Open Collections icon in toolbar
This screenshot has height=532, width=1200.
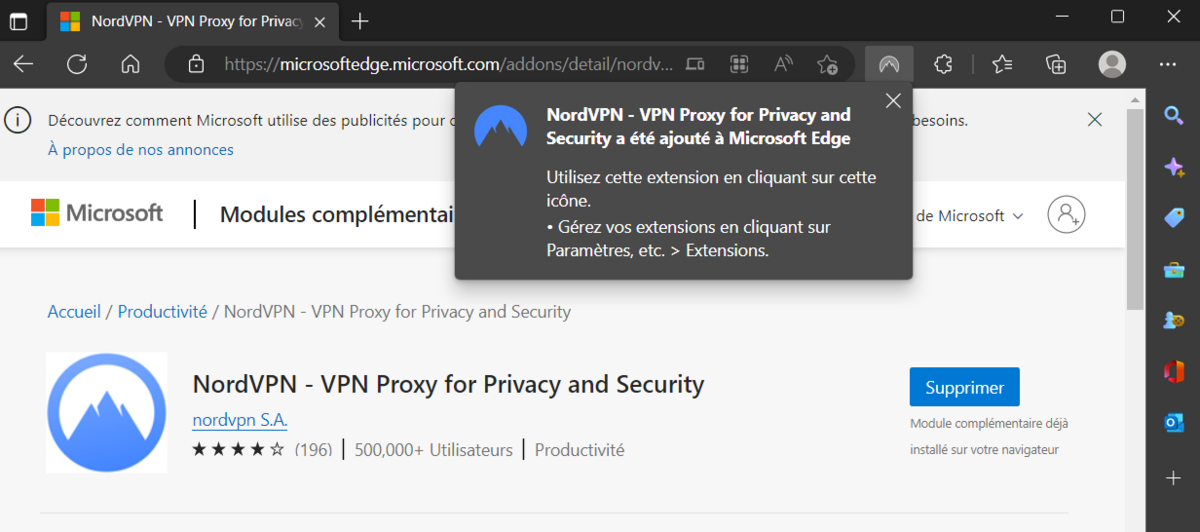(x=1056, y=64)
